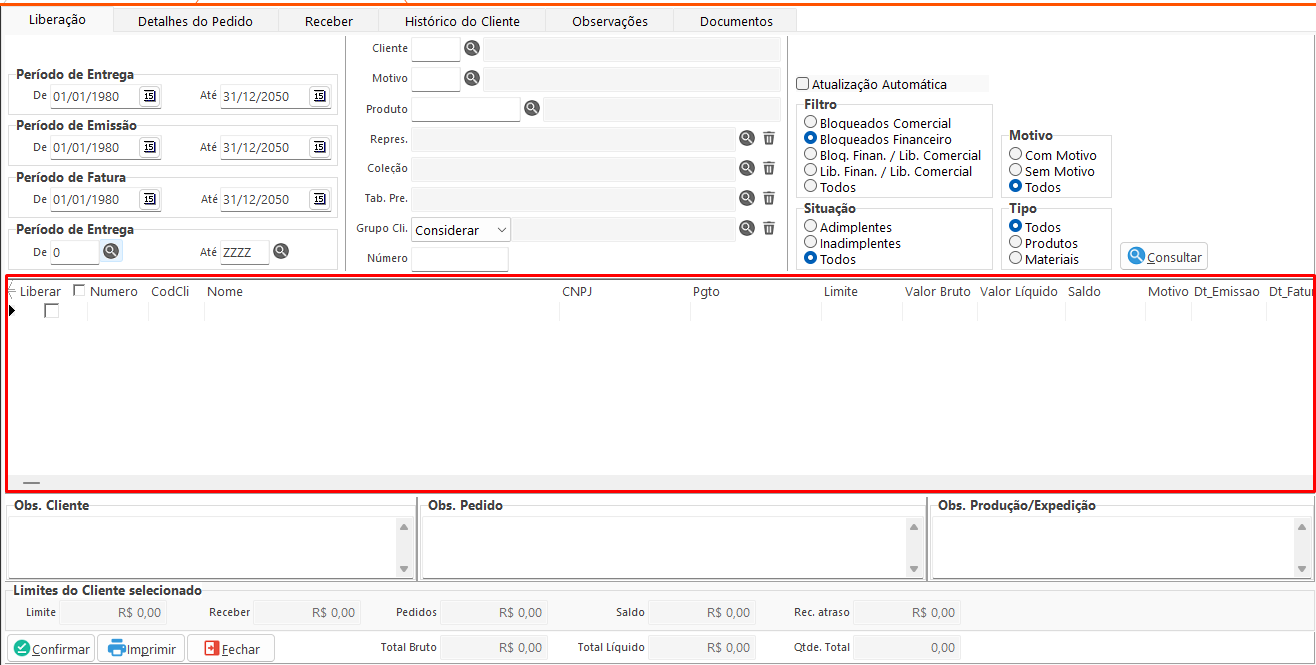Image resolution: width=1316 pixels, height=665 pixels.
Task: Open calendar for Período de Emissão start date
Action: [149, 147]
